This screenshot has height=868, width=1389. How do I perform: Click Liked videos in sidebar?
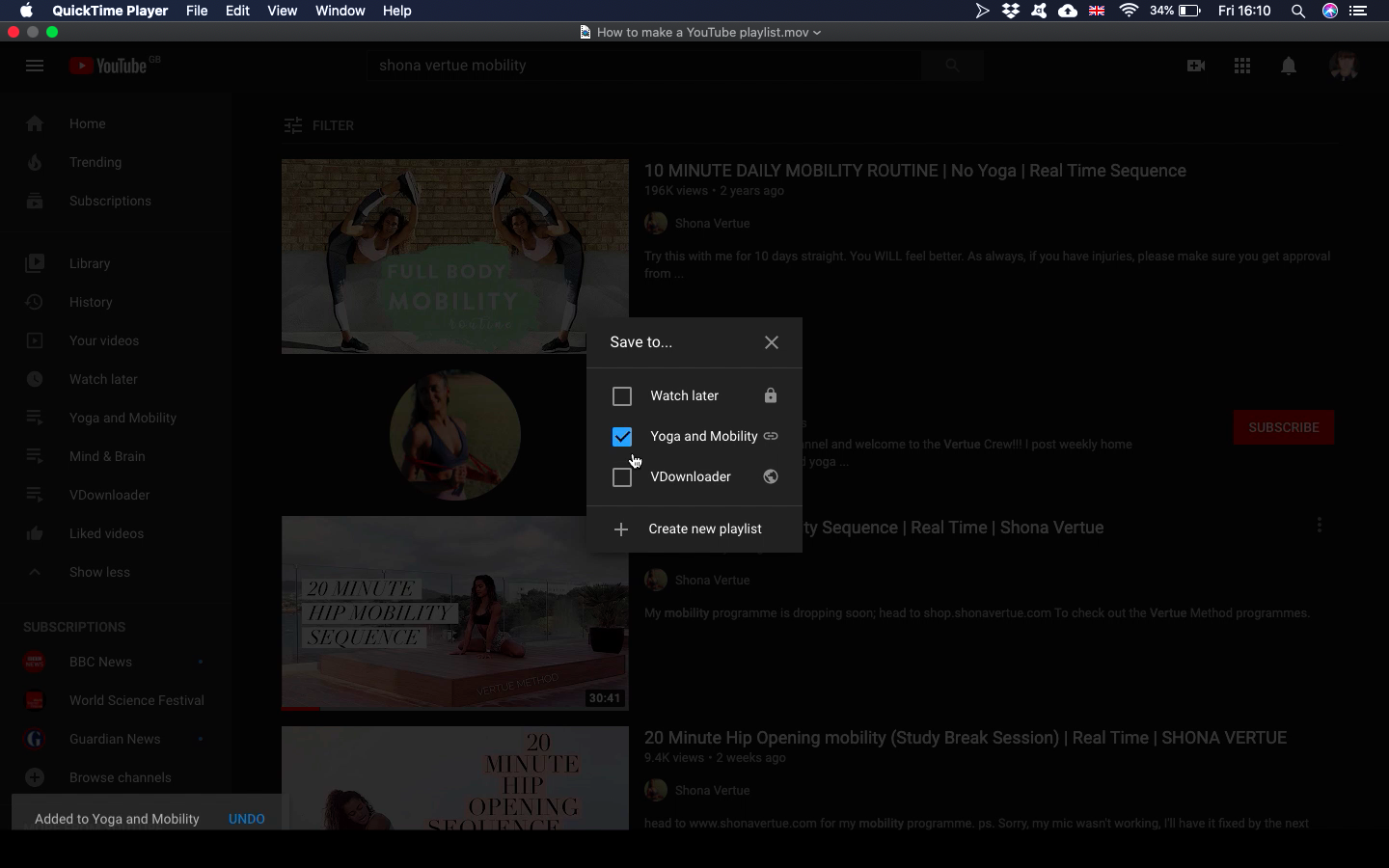(x=106, y=533)
